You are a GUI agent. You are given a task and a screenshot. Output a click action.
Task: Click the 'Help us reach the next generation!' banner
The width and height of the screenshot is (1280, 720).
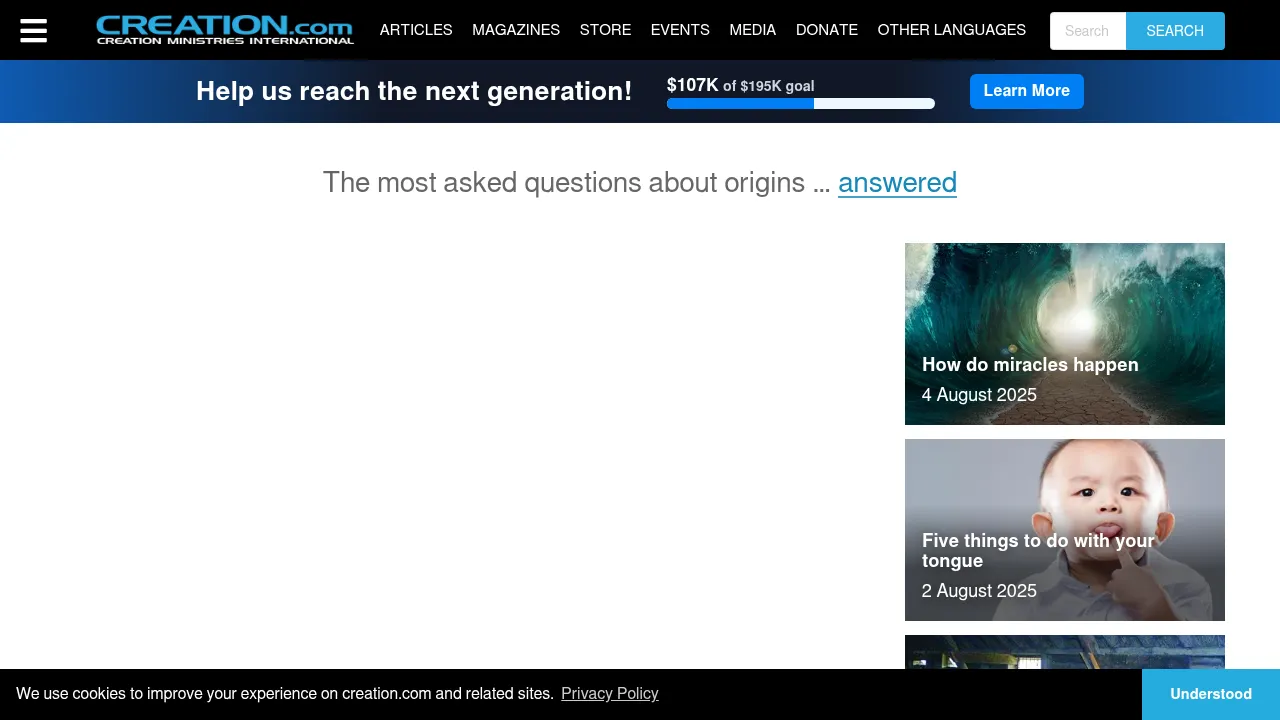click(414, 91)
